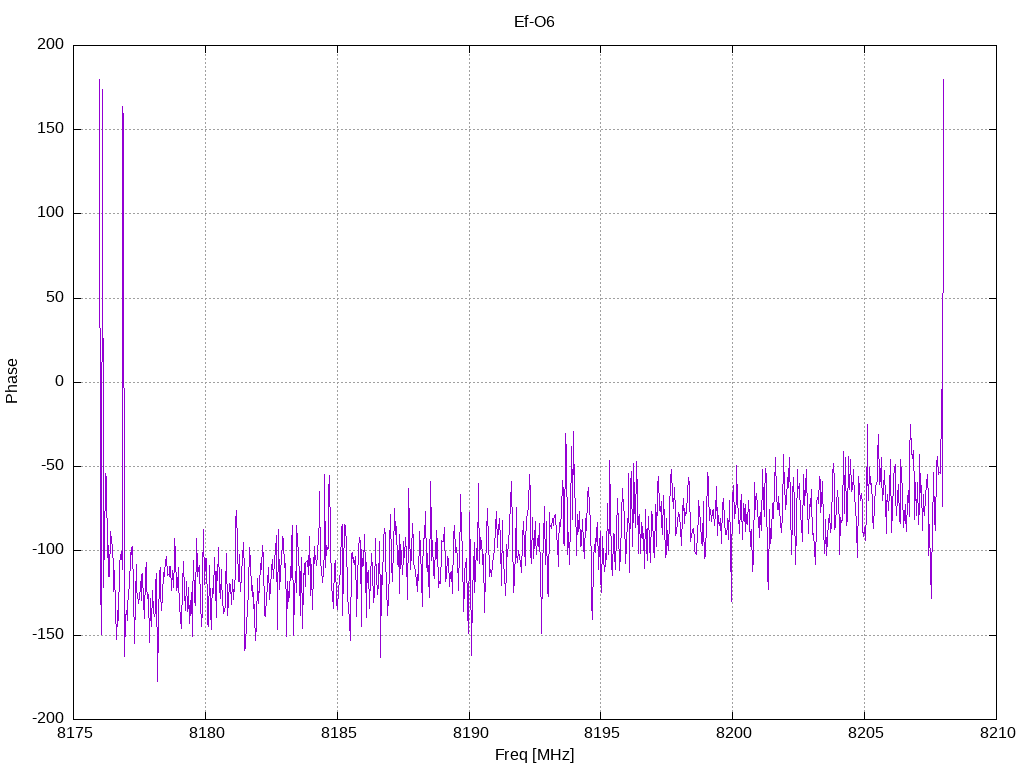Viewport: 1024px width, 768px height.
Task: Click the -150 y-axis tick label
Action: tap(49, 634)
